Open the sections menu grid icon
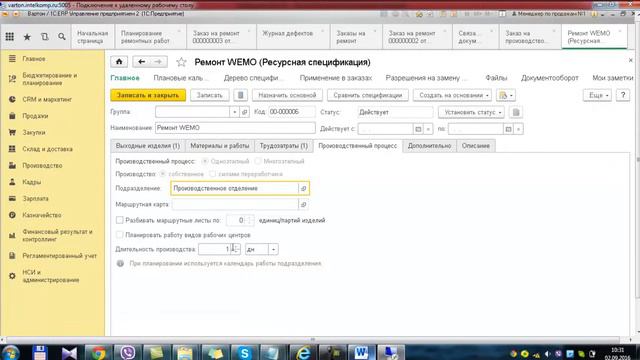640x360 pixels. [9, 37]
